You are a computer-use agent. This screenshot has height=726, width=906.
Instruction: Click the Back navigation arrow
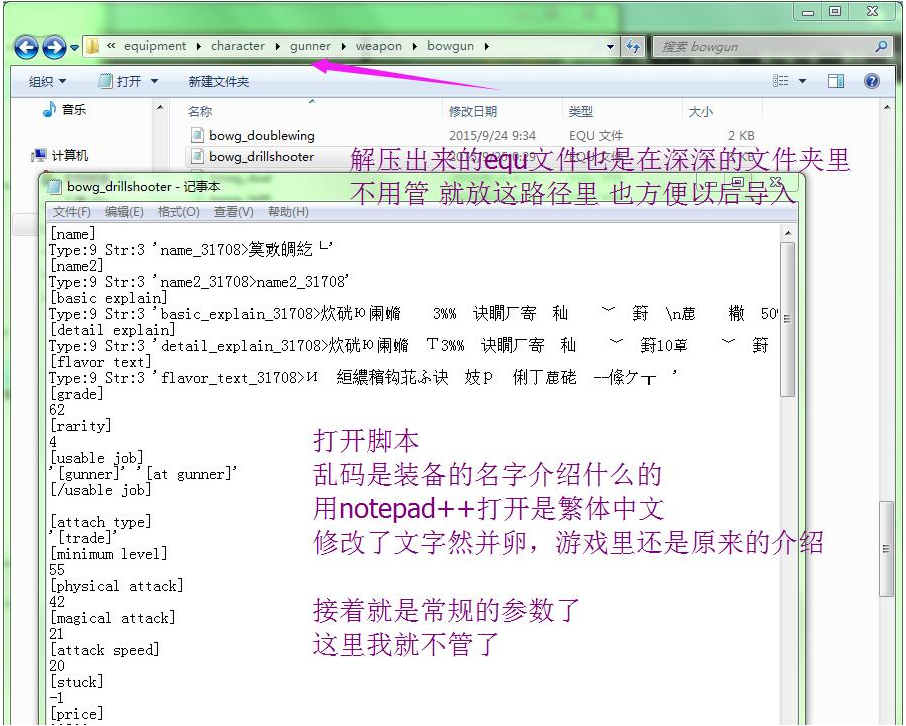pyautogui.click(x=26, y=47)
